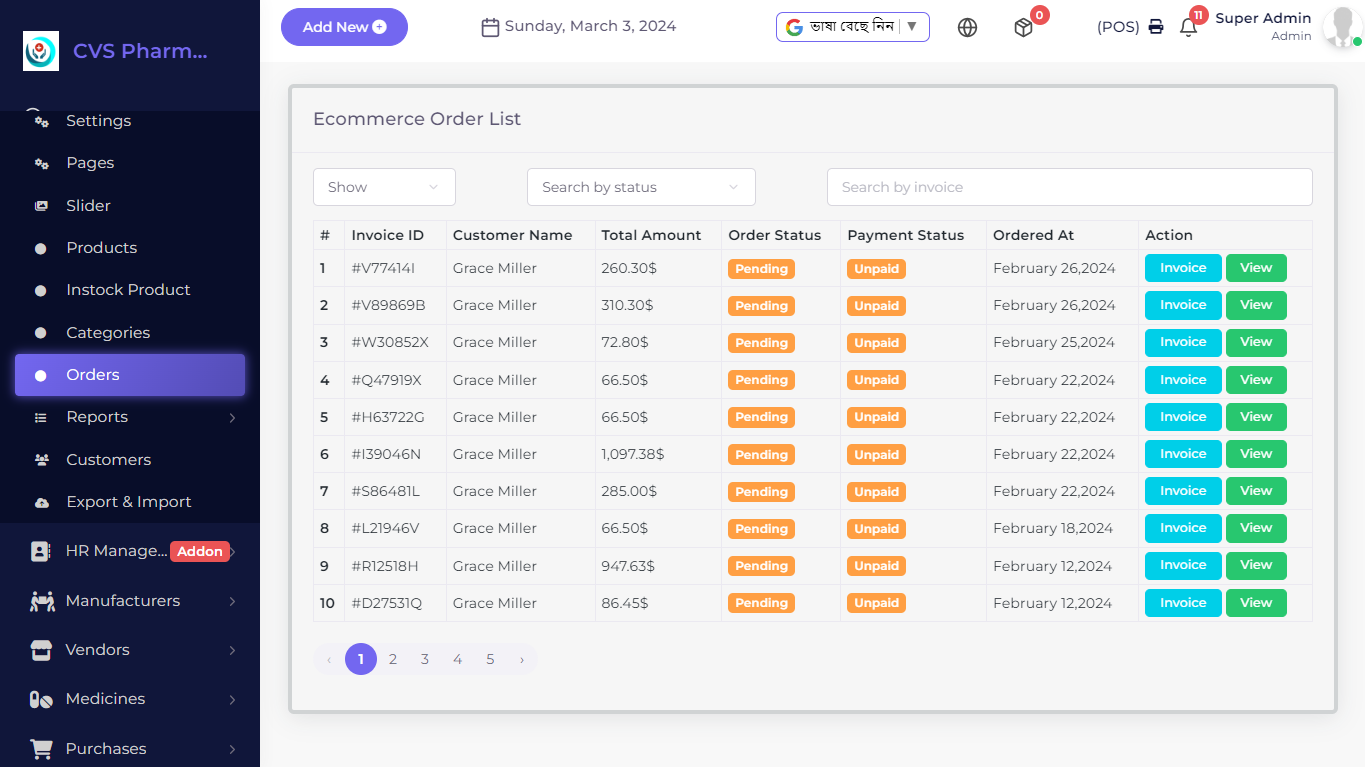The image size is (1365, 767).
Task: Go to page 3 of the order list
Action: tap(425, 659)
